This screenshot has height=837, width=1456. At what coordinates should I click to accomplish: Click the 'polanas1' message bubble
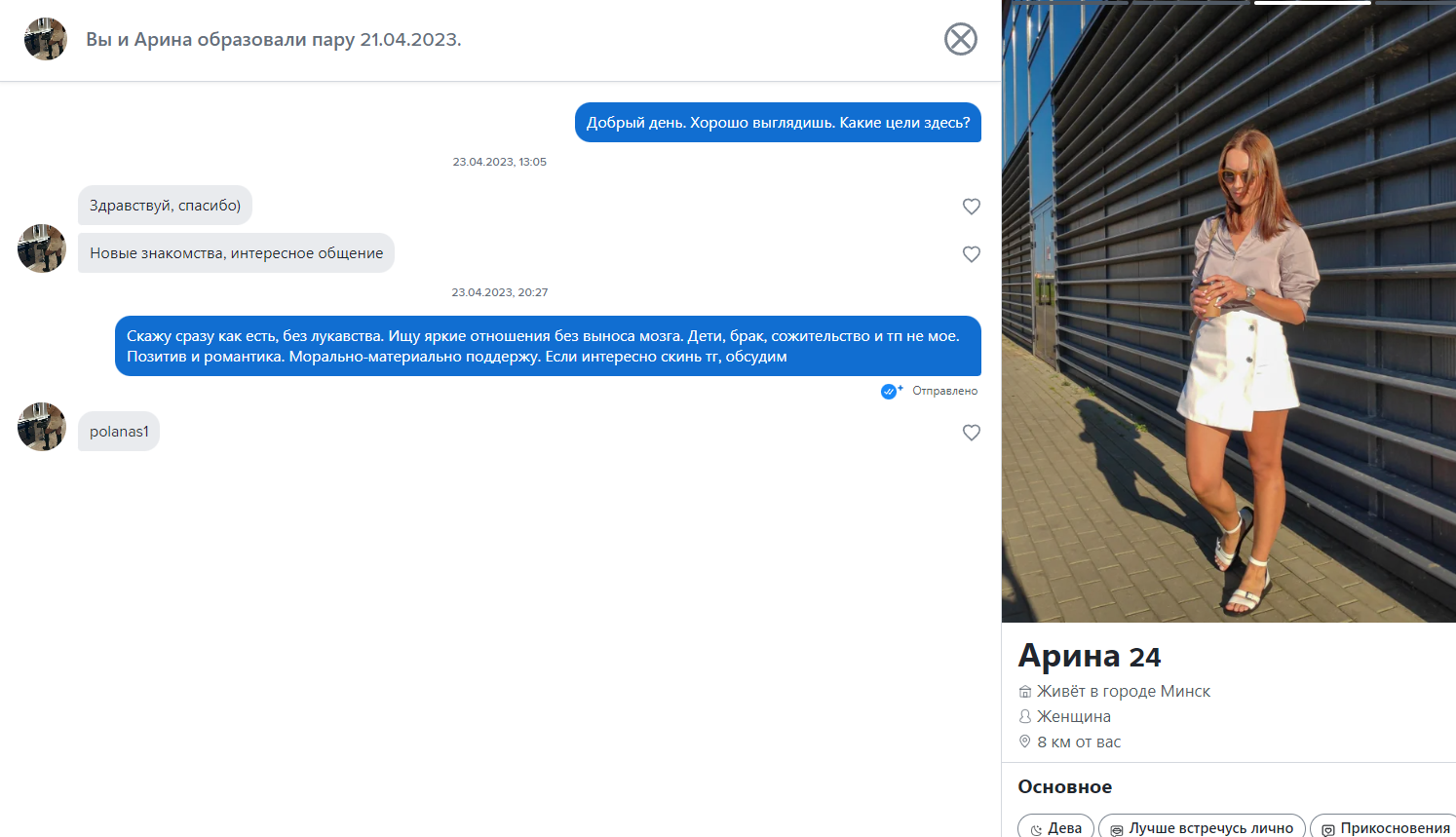[119, 432]
